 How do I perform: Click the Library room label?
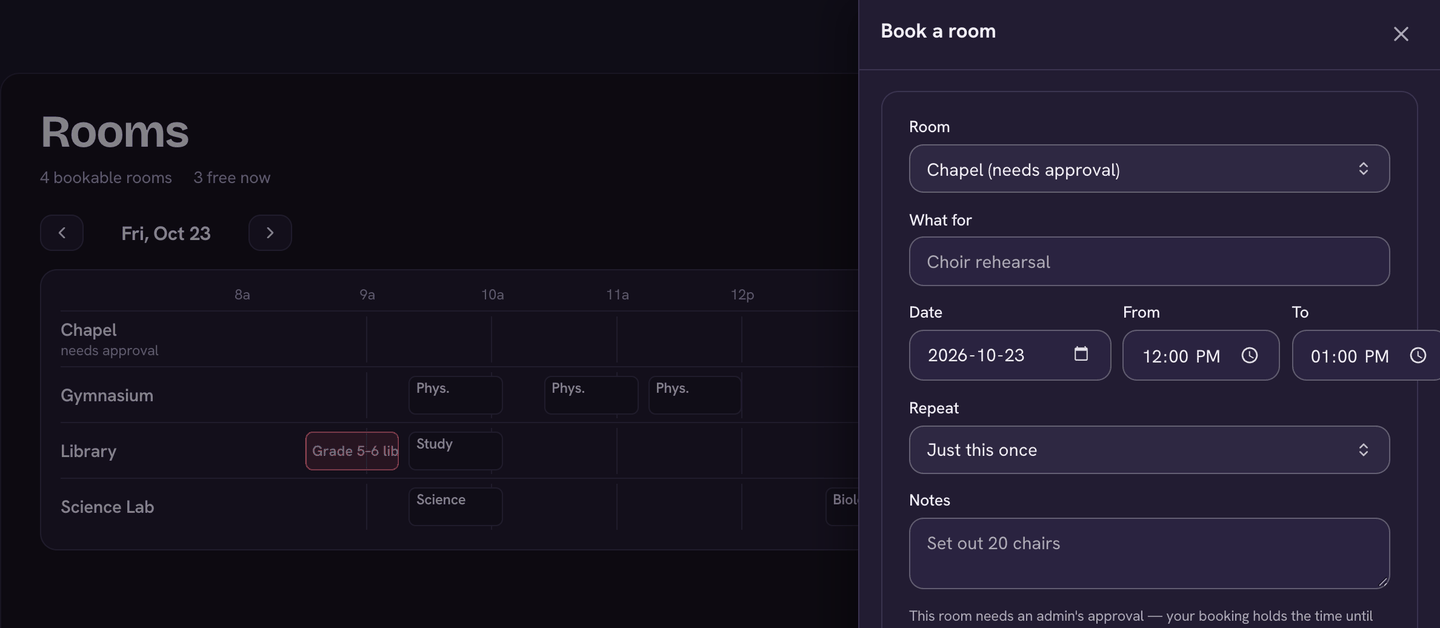(88, 451)
